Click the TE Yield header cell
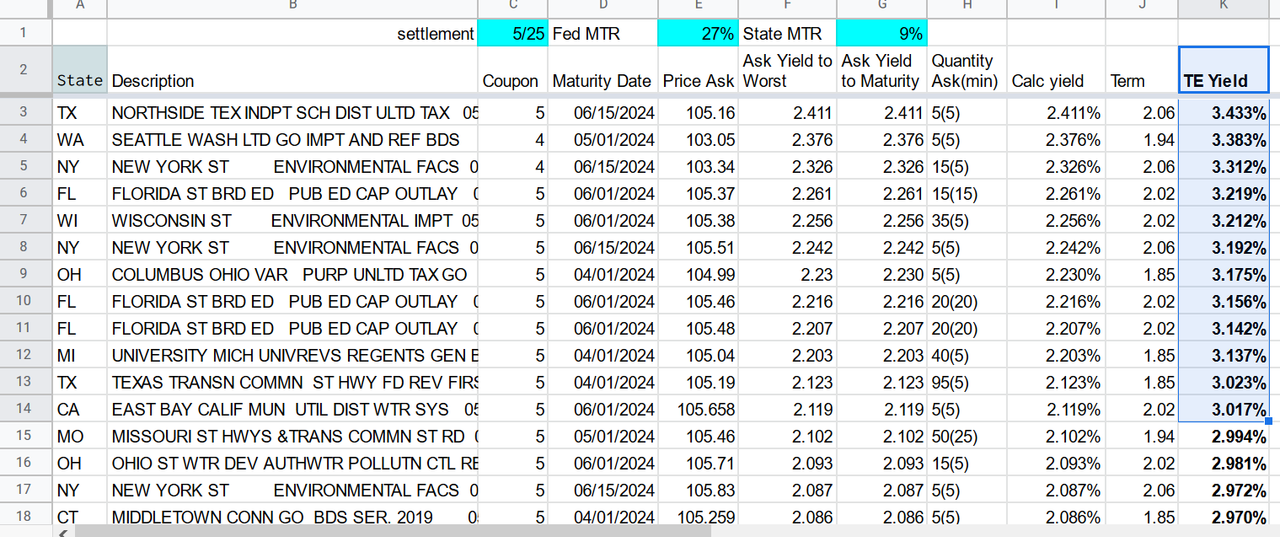1280x537 pixels. (x=1223, y=70)
